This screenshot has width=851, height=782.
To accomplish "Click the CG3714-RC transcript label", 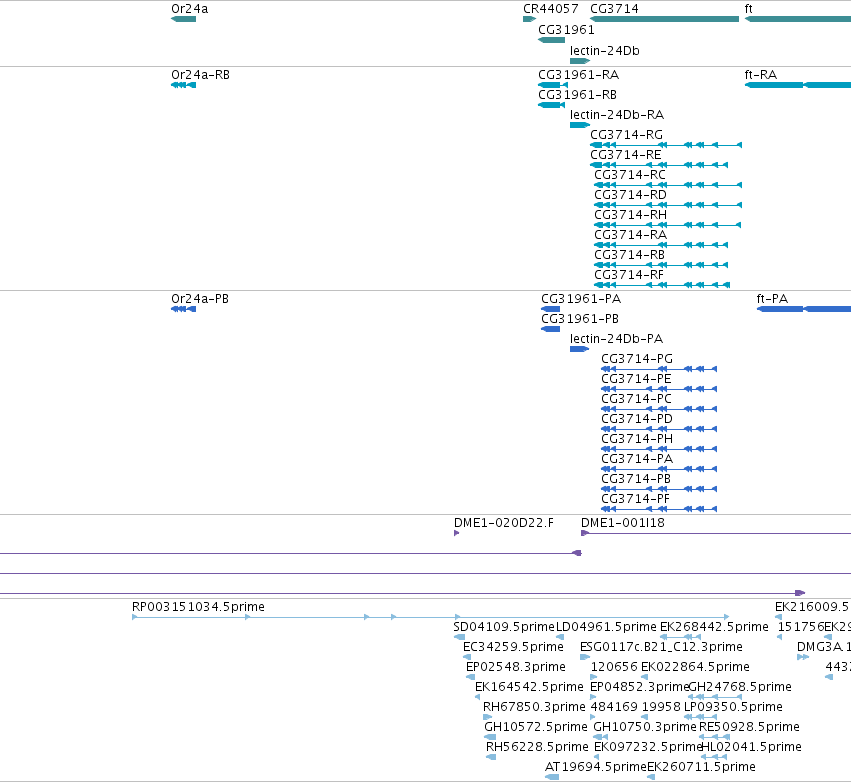I will point(630,175).
